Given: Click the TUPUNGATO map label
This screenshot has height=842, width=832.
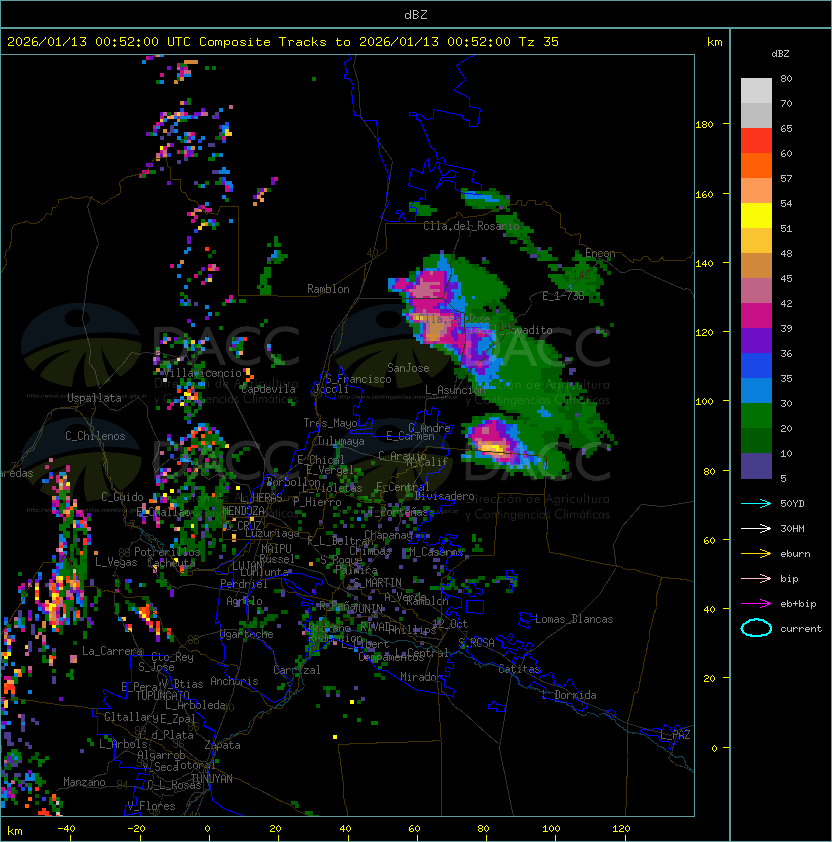Looking at the screenshot, I should pyautogui.click(x=162, y=695).
